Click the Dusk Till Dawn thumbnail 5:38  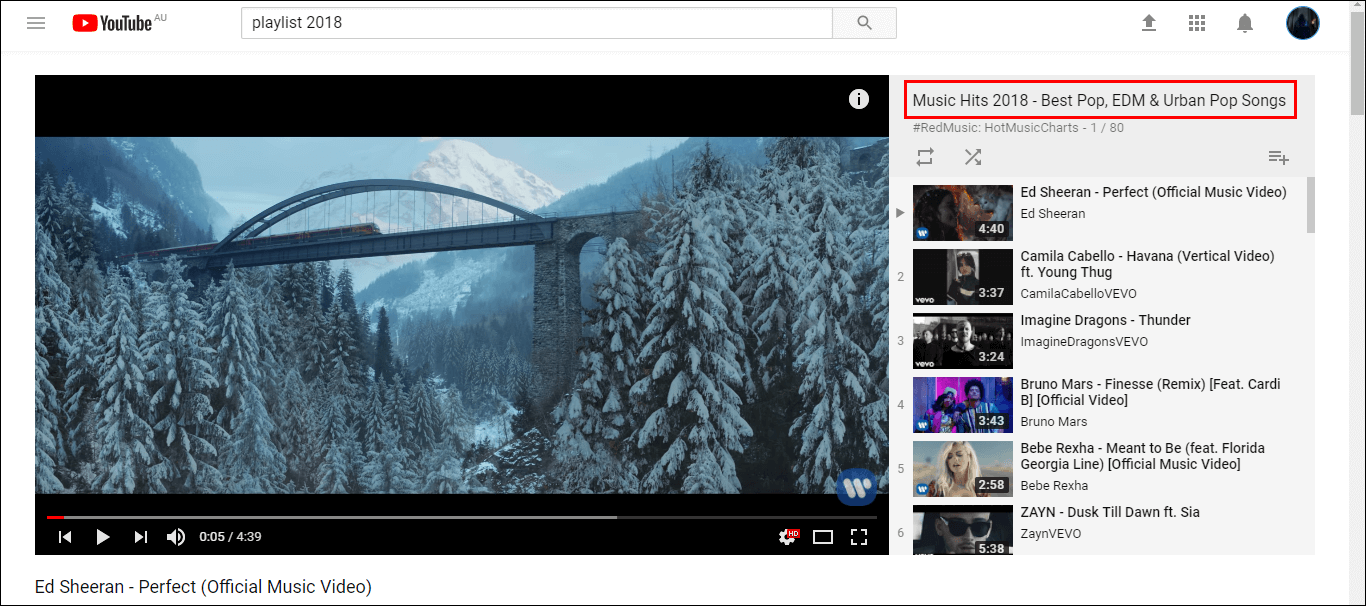click(x=962, y=529)
